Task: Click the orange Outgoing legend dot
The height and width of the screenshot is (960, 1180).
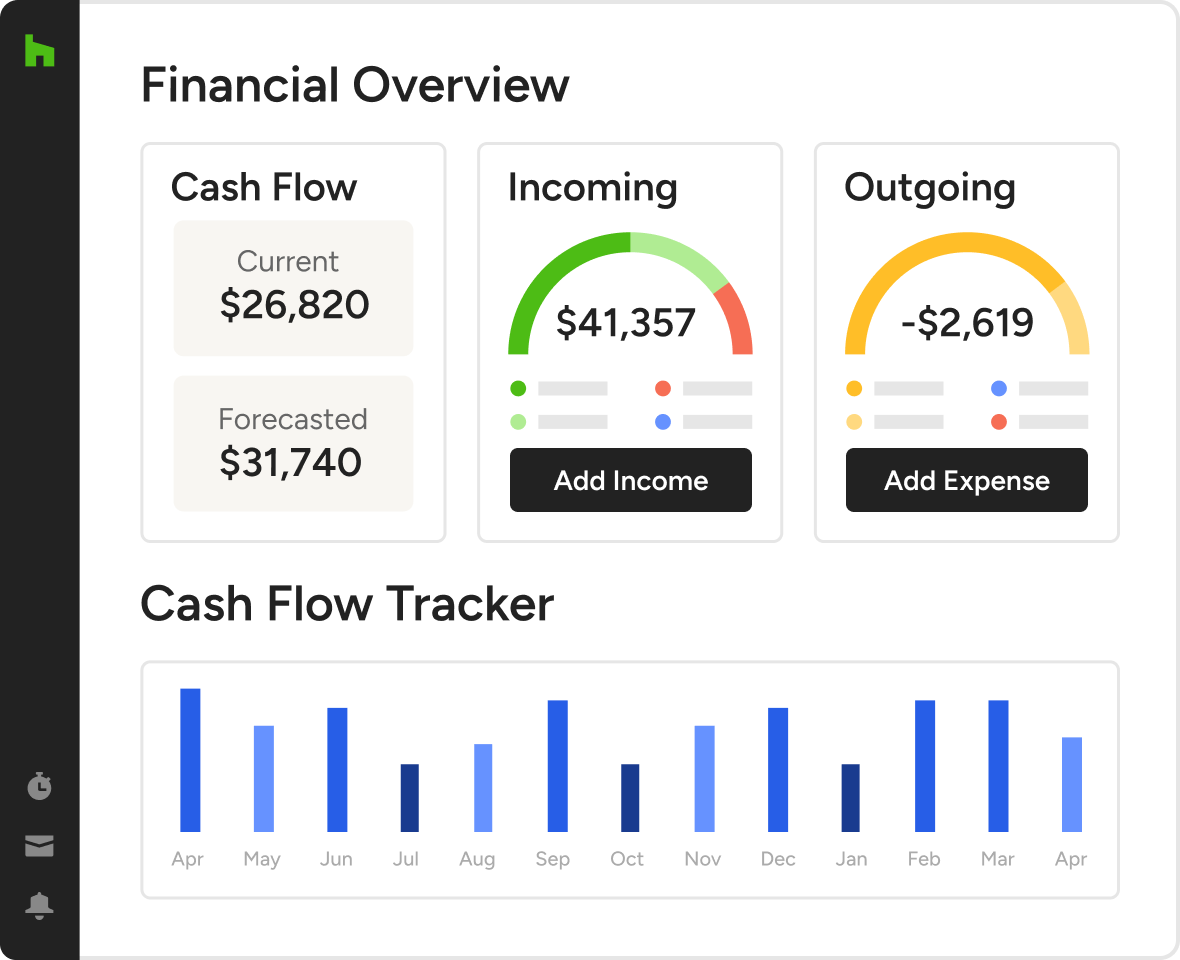Action: click(854, 388)
